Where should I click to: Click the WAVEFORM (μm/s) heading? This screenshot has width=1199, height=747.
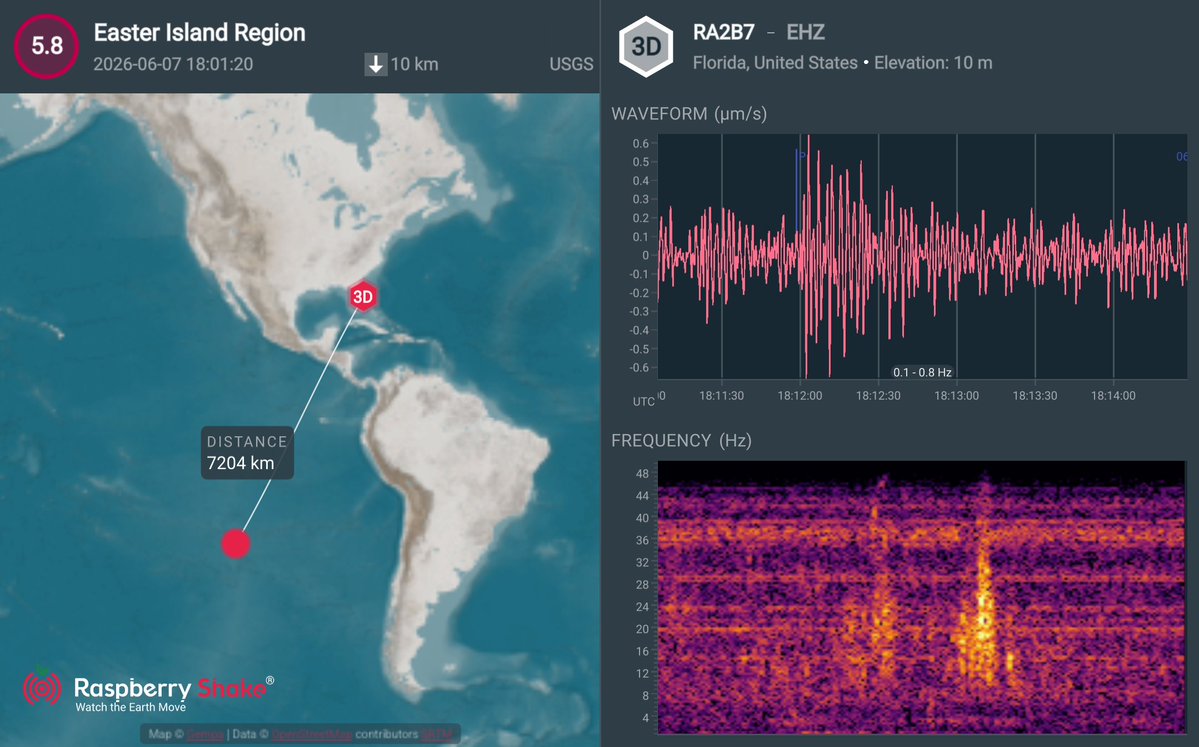689,114
